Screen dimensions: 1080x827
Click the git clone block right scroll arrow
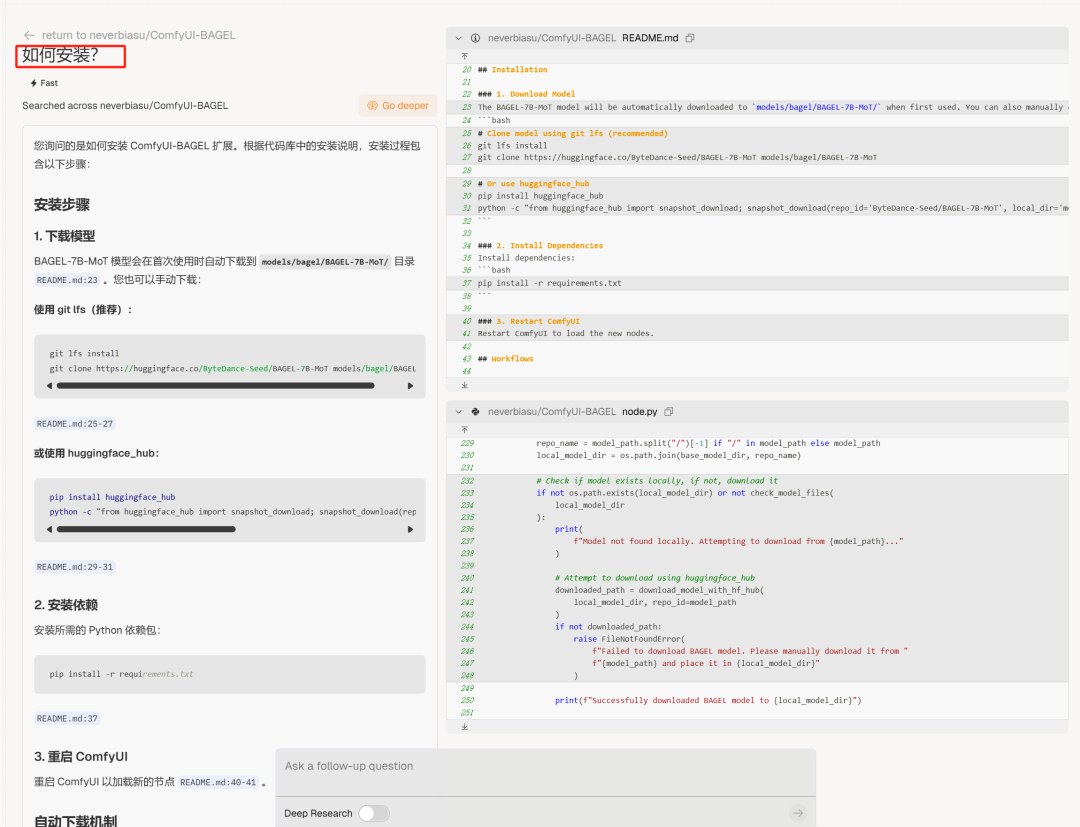tap(411, 386)
